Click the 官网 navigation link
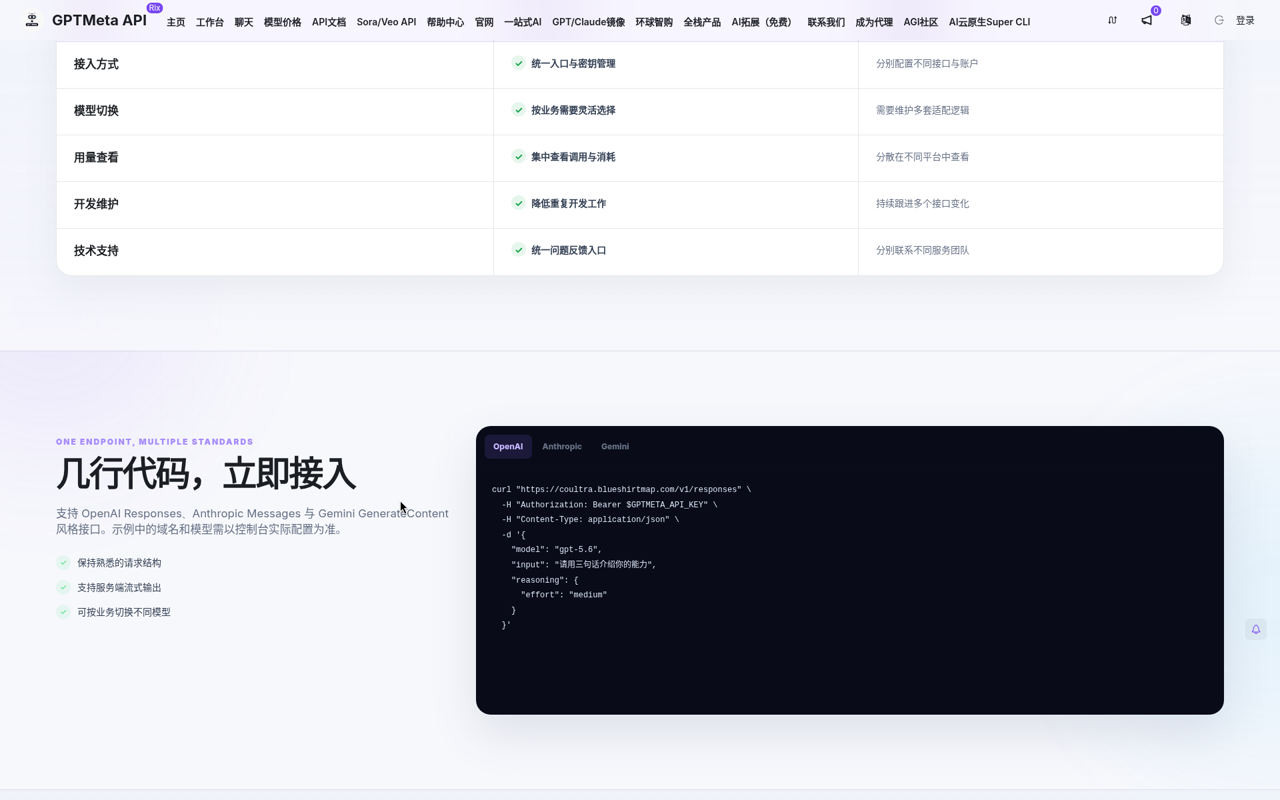 [484, 22]
